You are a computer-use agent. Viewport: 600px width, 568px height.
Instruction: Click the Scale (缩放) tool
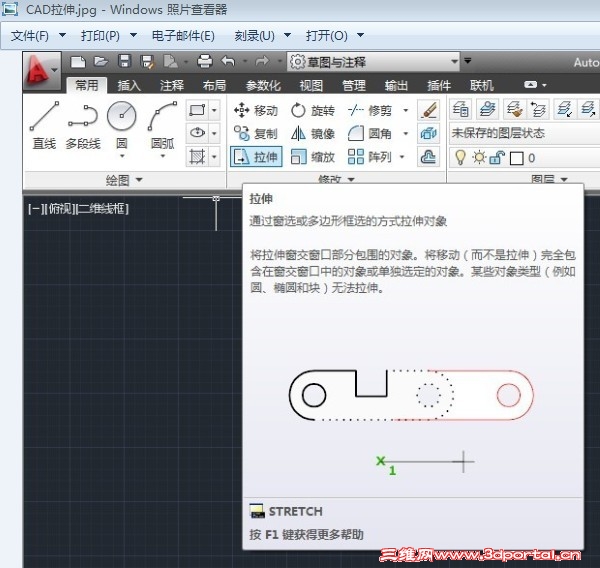click(313, 157)
